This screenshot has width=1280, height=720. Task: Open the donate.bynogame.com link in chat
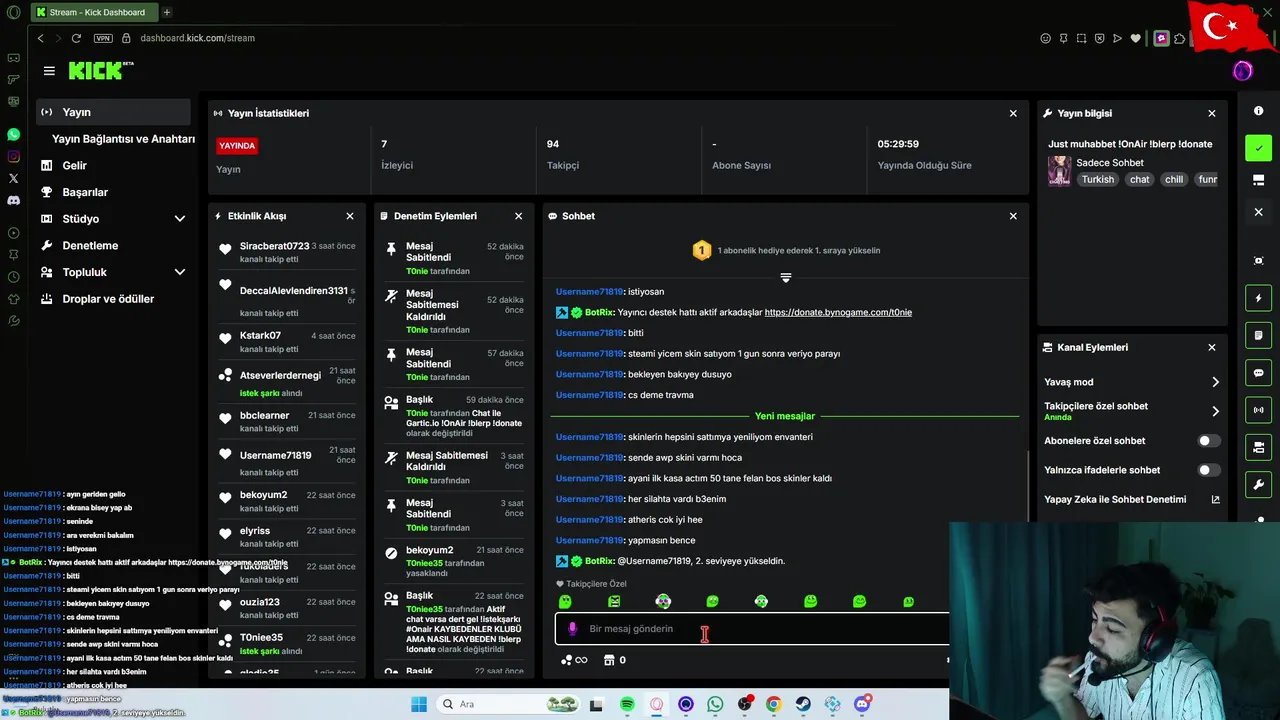(x=838, y=312)
